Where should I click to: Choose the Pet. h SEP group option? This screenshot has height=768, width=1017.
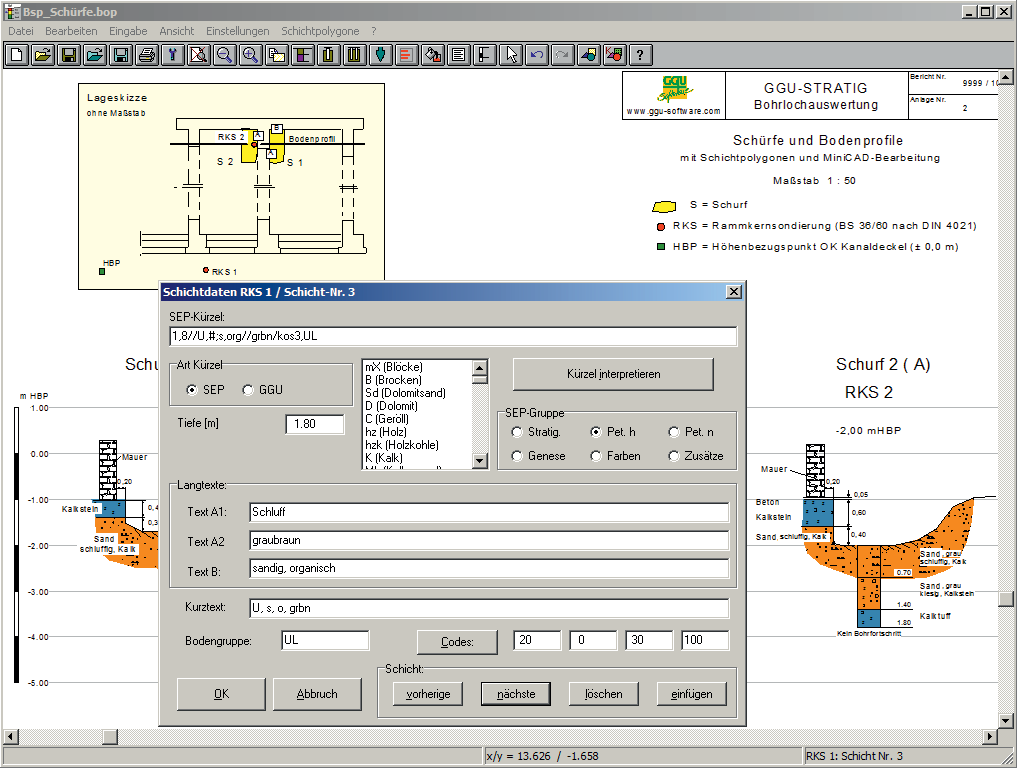point(596,432)
